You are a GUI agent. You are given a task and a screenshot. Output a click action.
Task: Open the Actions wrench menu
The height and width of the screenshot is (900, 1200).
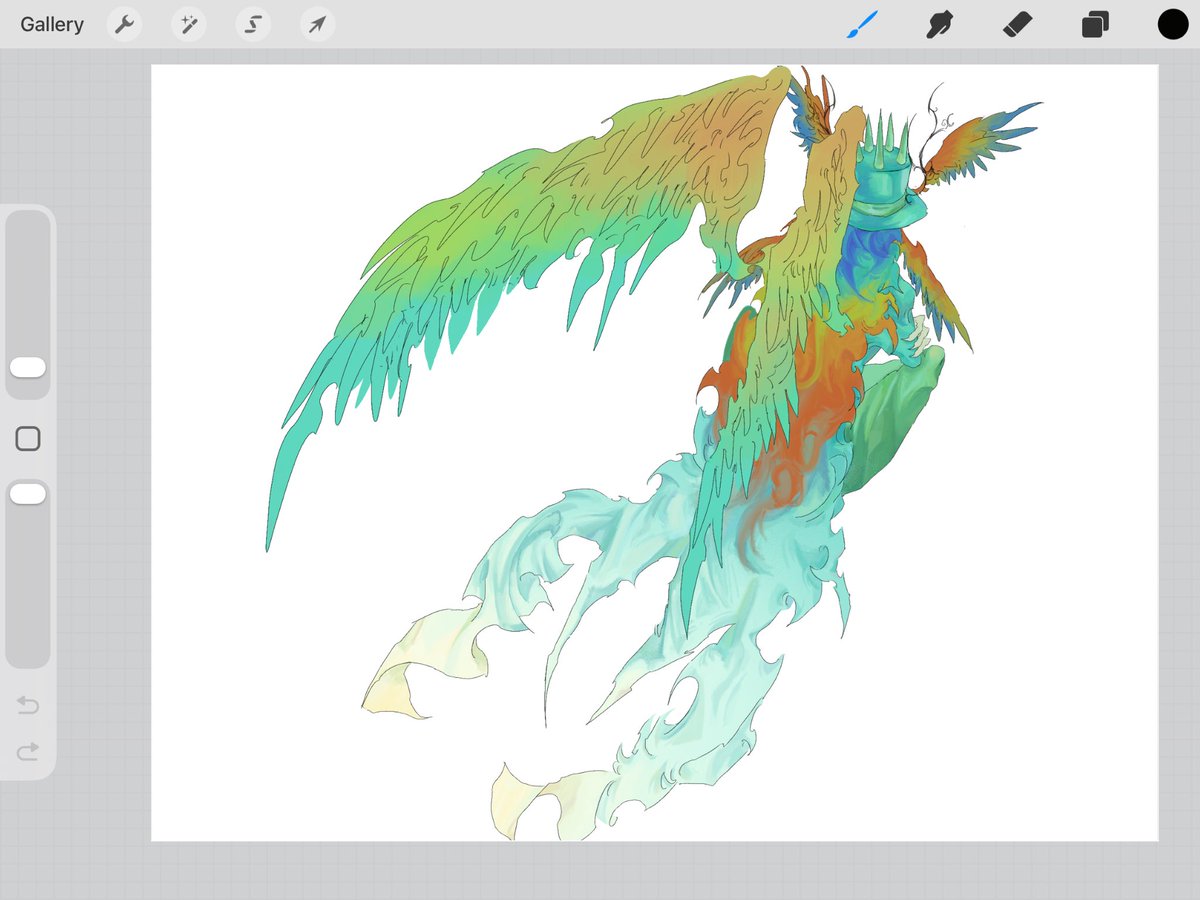(x=124, y=25)
